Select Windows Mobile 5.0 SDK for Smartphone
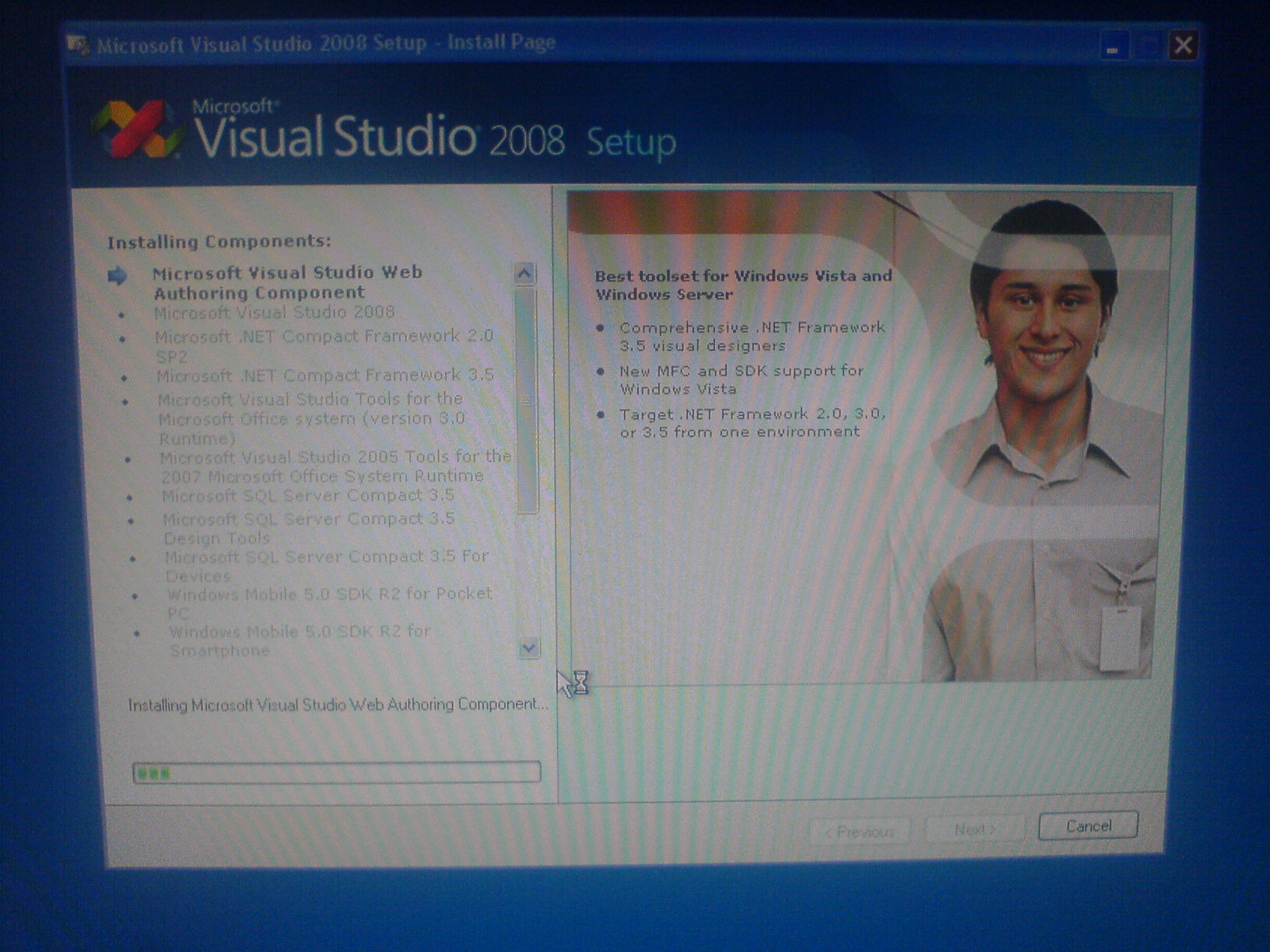Viewport: 1270px width, 952px height. coord(299,641)
